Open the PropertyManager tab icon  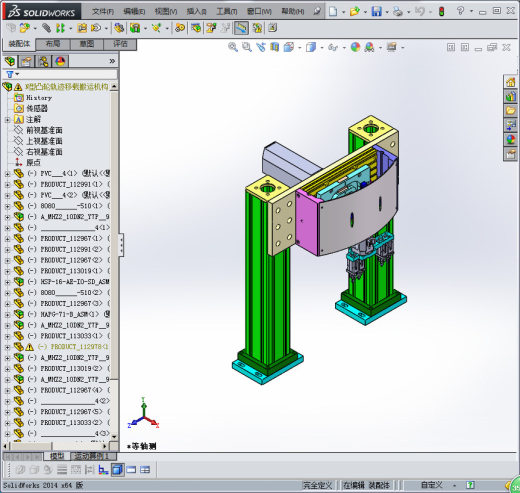pos(26,61)
